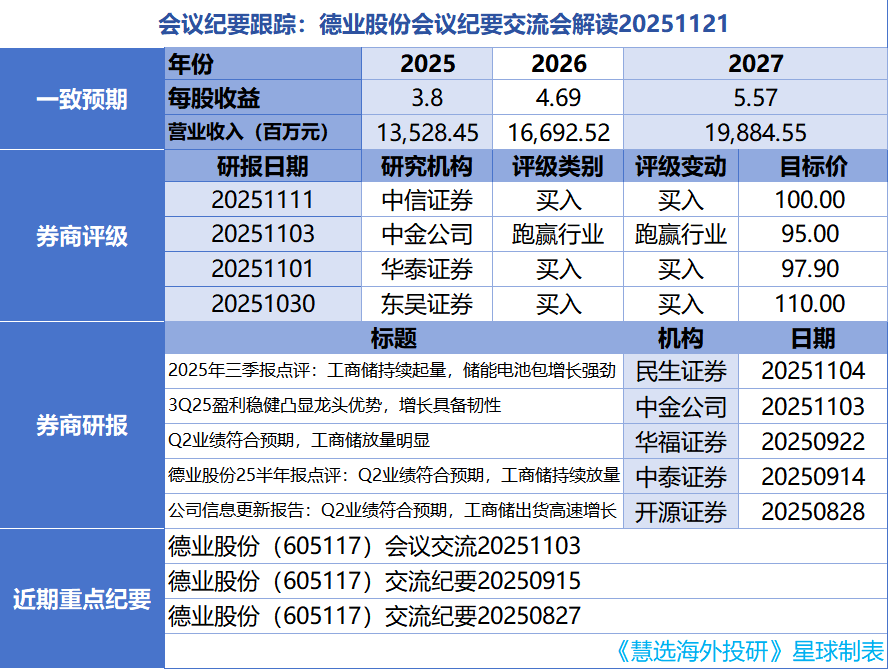
Task: Click the 评级类别 column header
Action: click(x=558, y=167)
